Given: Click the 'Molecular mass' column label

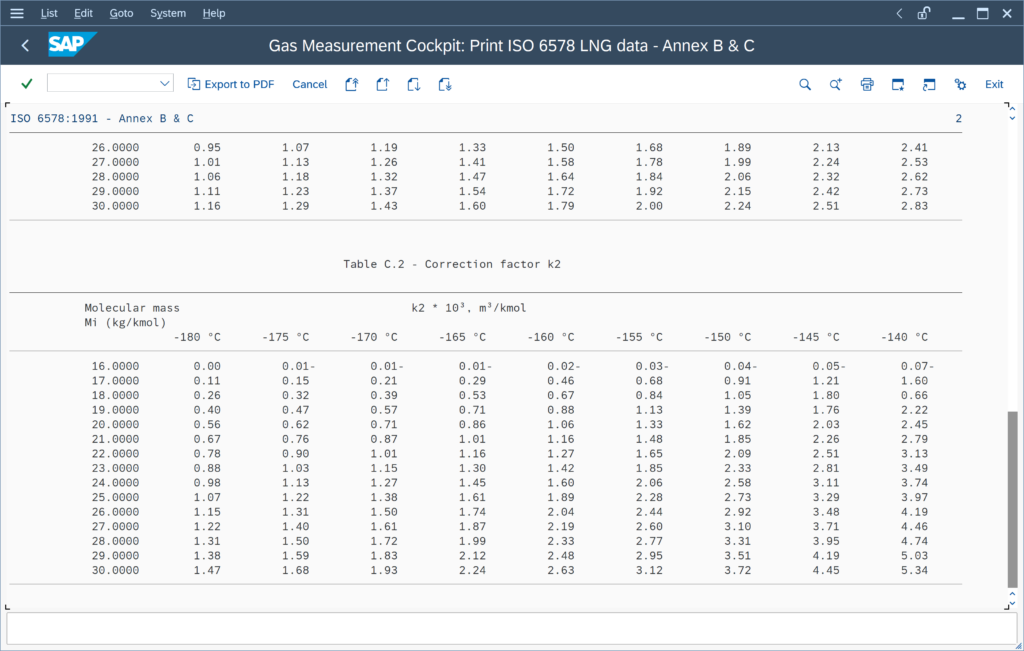Looking at the screenshot, I should [132, 308].
